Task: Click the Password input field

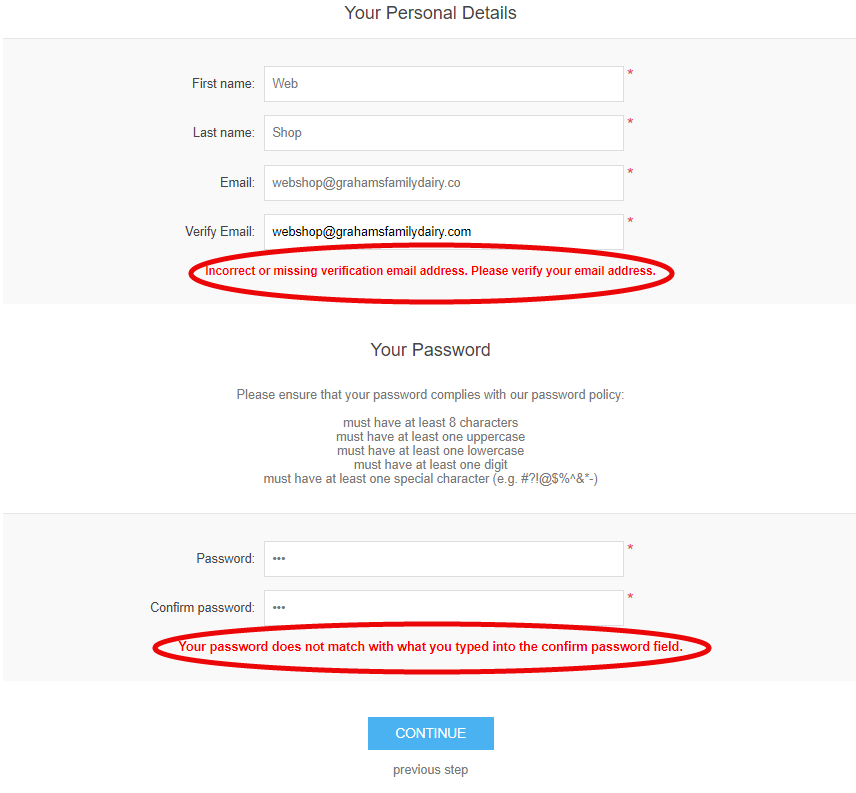Action: [443, 558]
